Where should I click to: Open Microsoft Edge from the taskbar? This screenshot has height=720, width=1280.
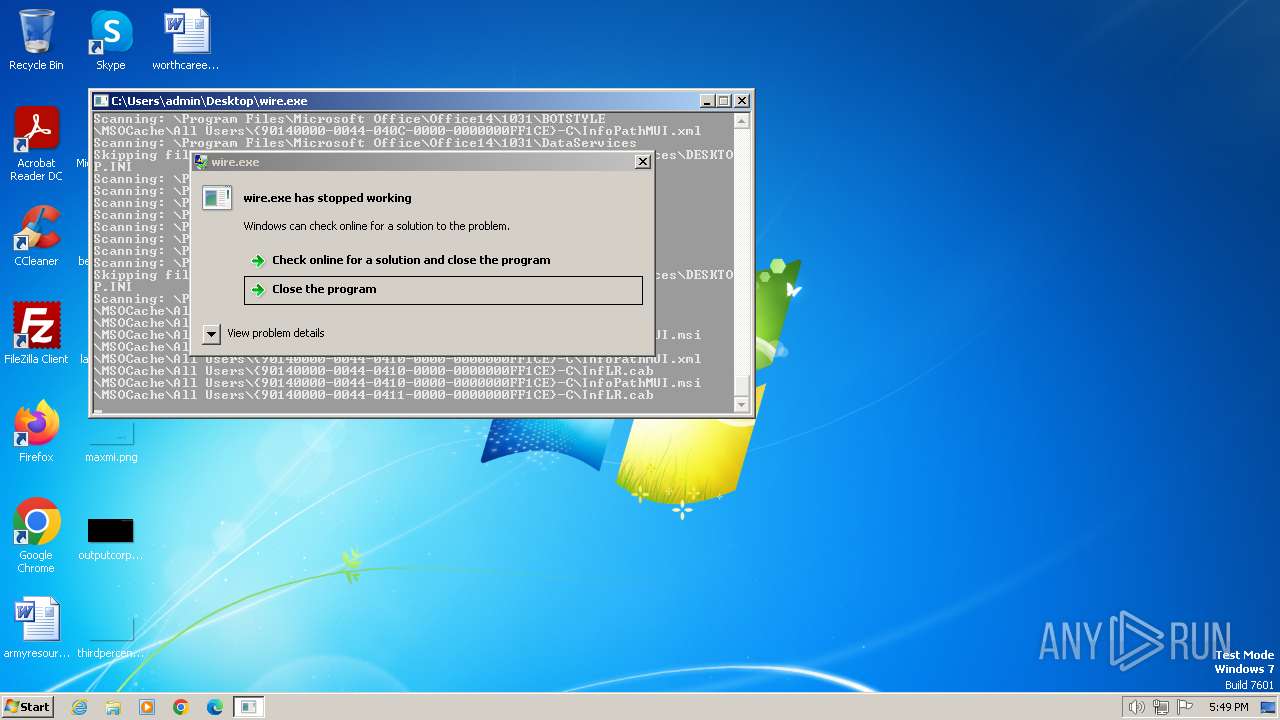(x=215, y=707)
